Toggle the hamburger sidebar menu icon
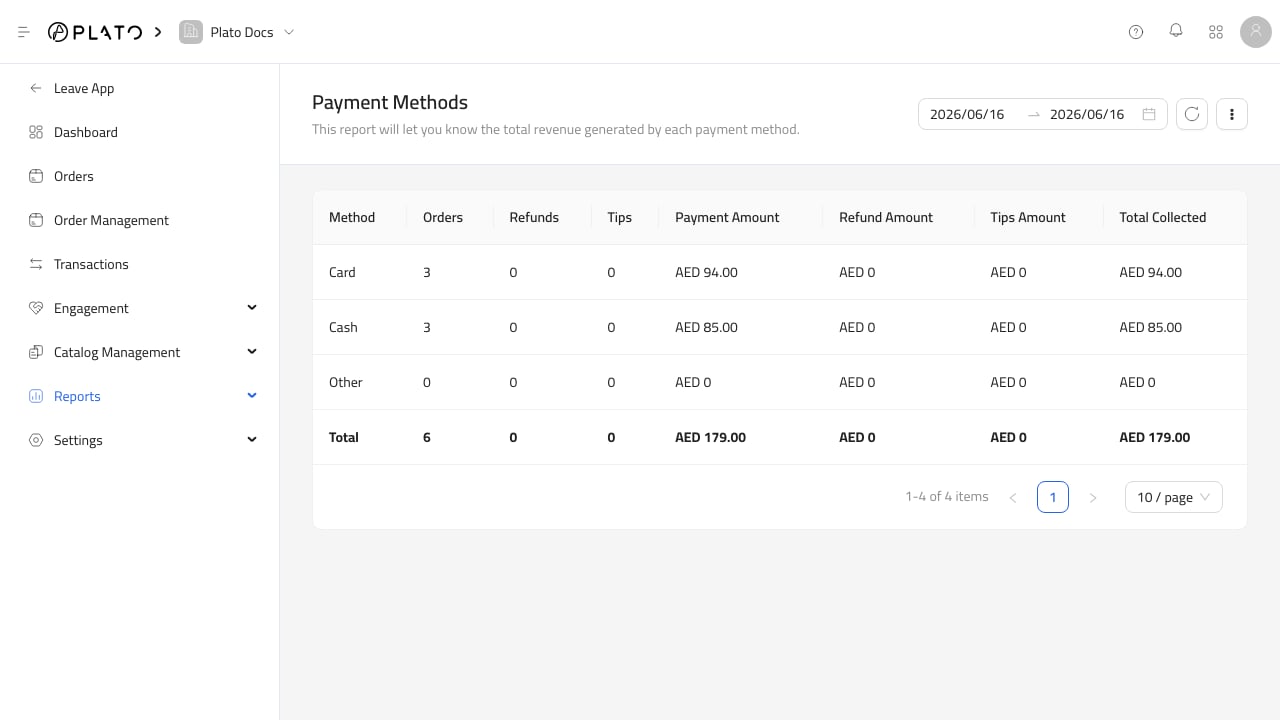This screenshot has width=1280, height=720. point(24,32)
